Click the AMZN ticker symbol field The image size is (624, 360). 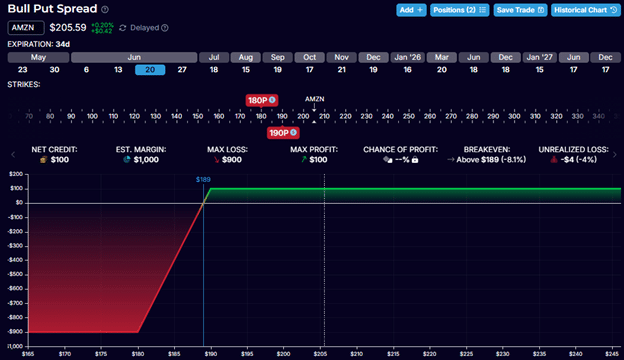point(26,28)
